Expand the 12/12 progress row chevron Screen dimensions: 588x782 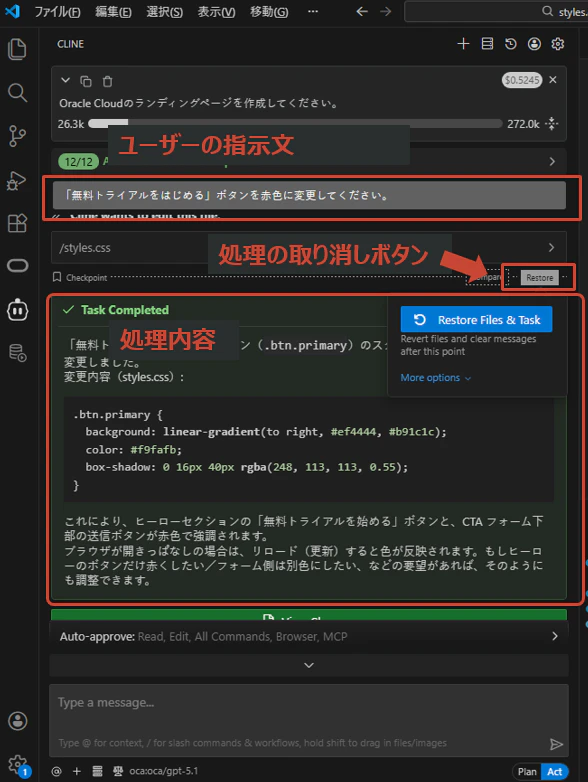tap(552, 162)
